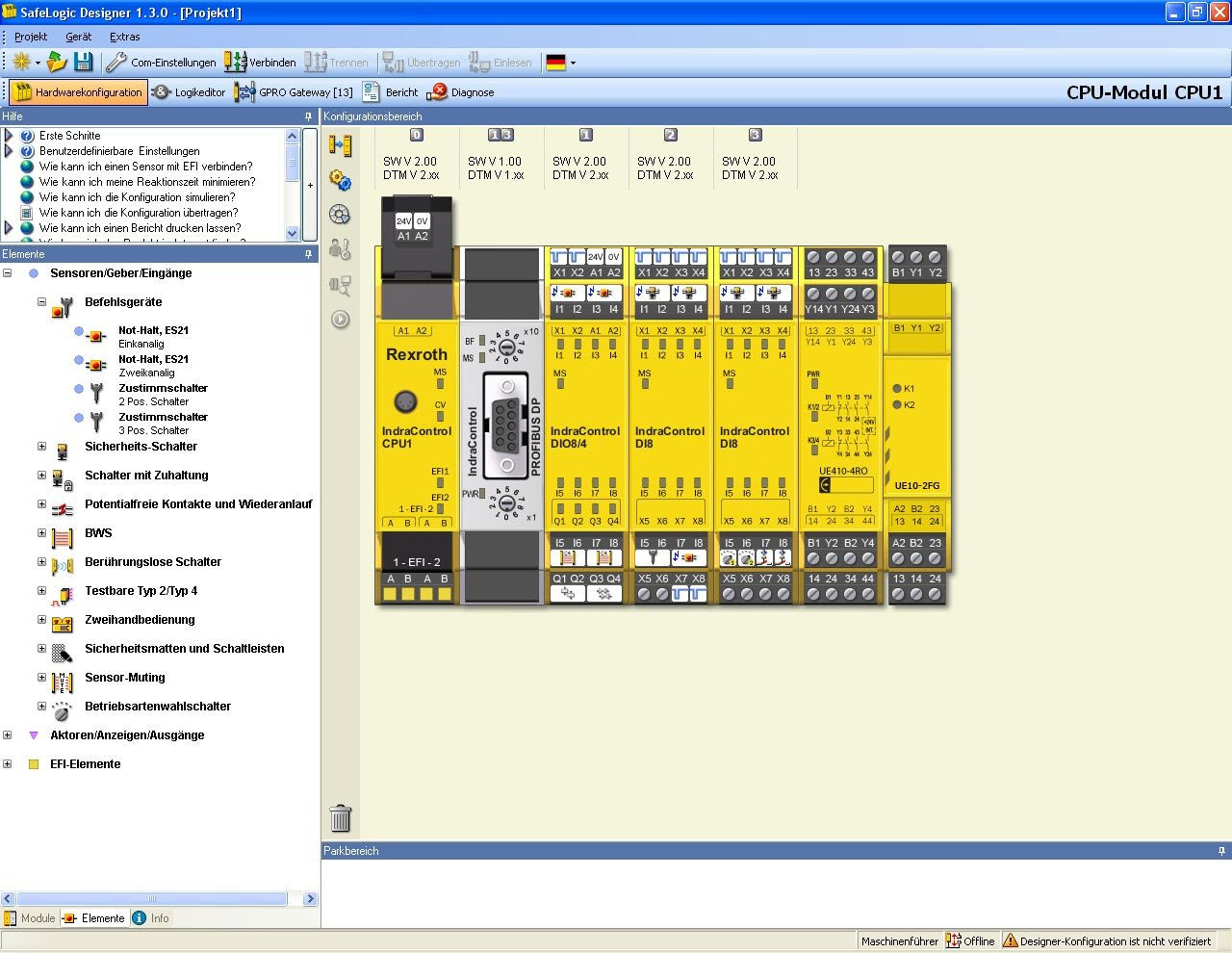Toggle the Parkbereich pin icon
1232x953 pixels.
[1221, 851]
